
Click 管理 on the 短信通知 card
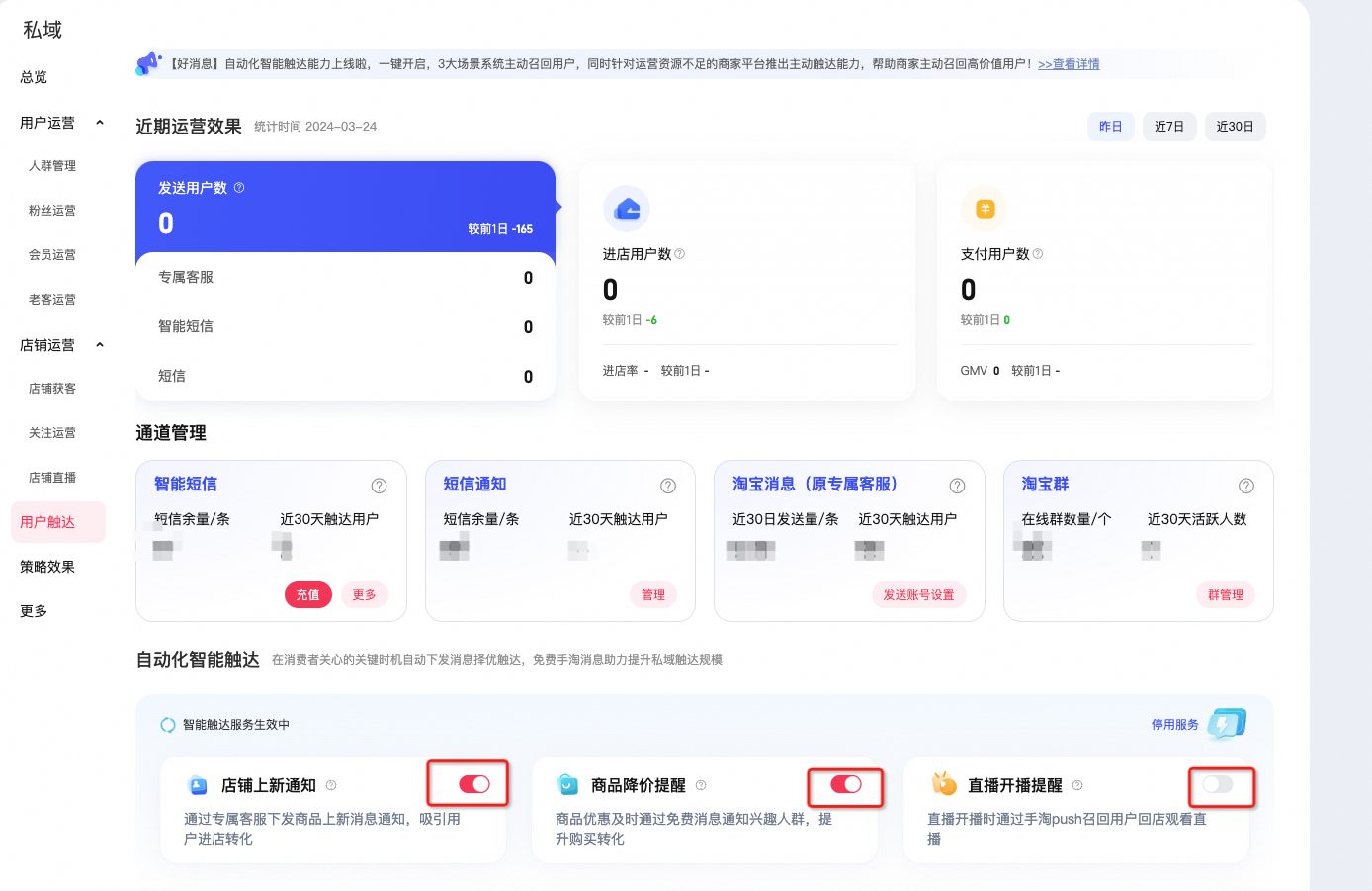click(x=653, y=595)
